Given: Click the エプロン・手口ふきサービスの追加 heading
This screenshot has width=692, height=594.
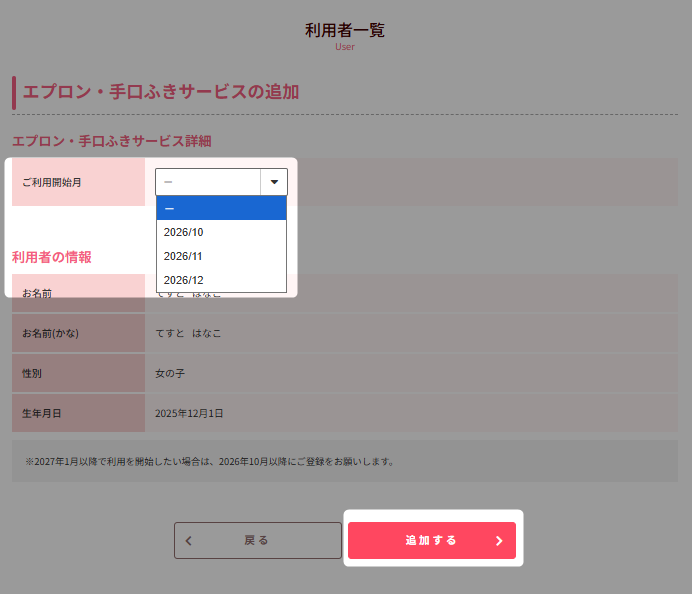Looking at the screenshot, I should point(161,92).
